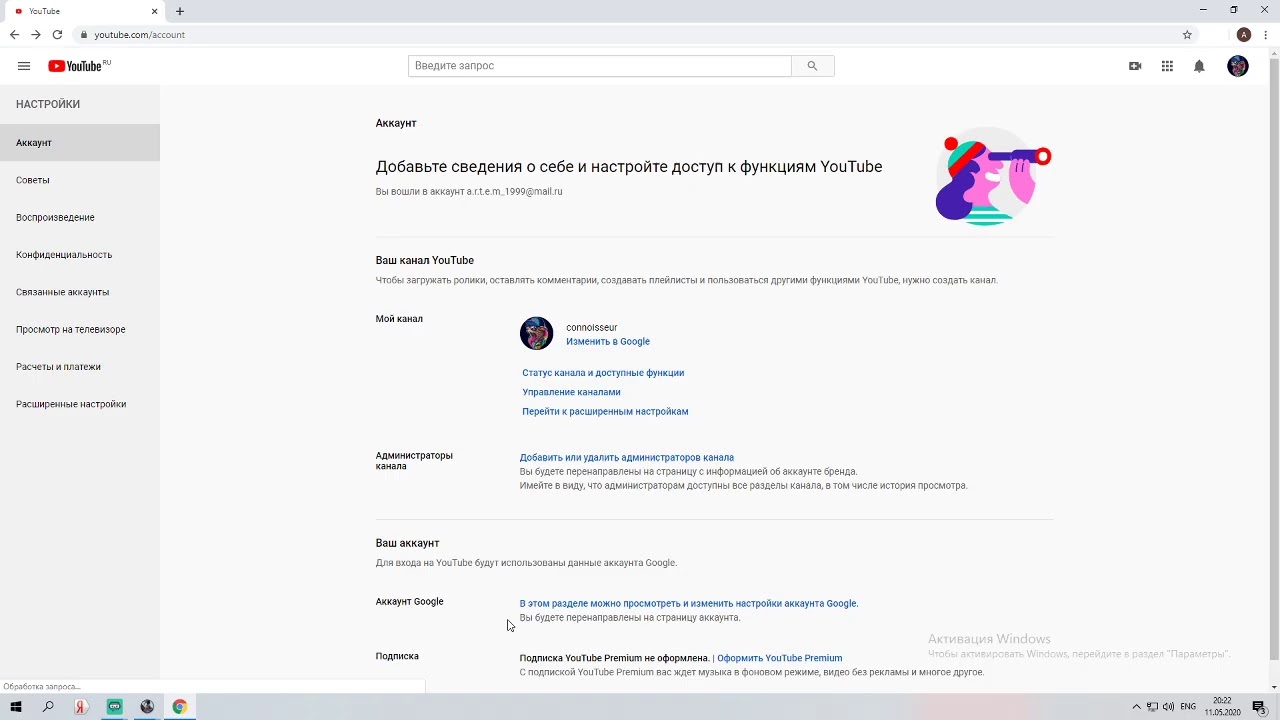
Task: Open the volume tray icon
Action: coord(1168,707)
